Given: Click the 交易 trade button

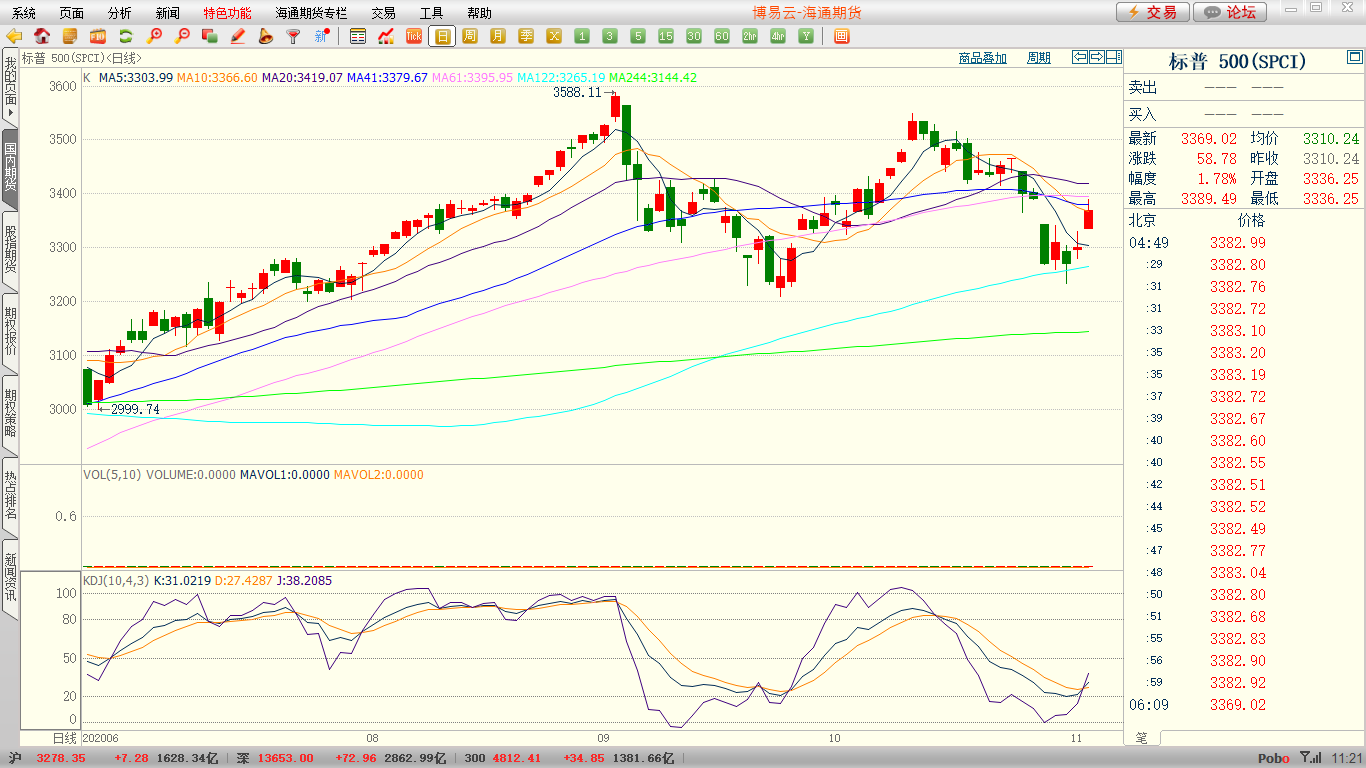Looking at the screenshot, I should (1153, 12).
